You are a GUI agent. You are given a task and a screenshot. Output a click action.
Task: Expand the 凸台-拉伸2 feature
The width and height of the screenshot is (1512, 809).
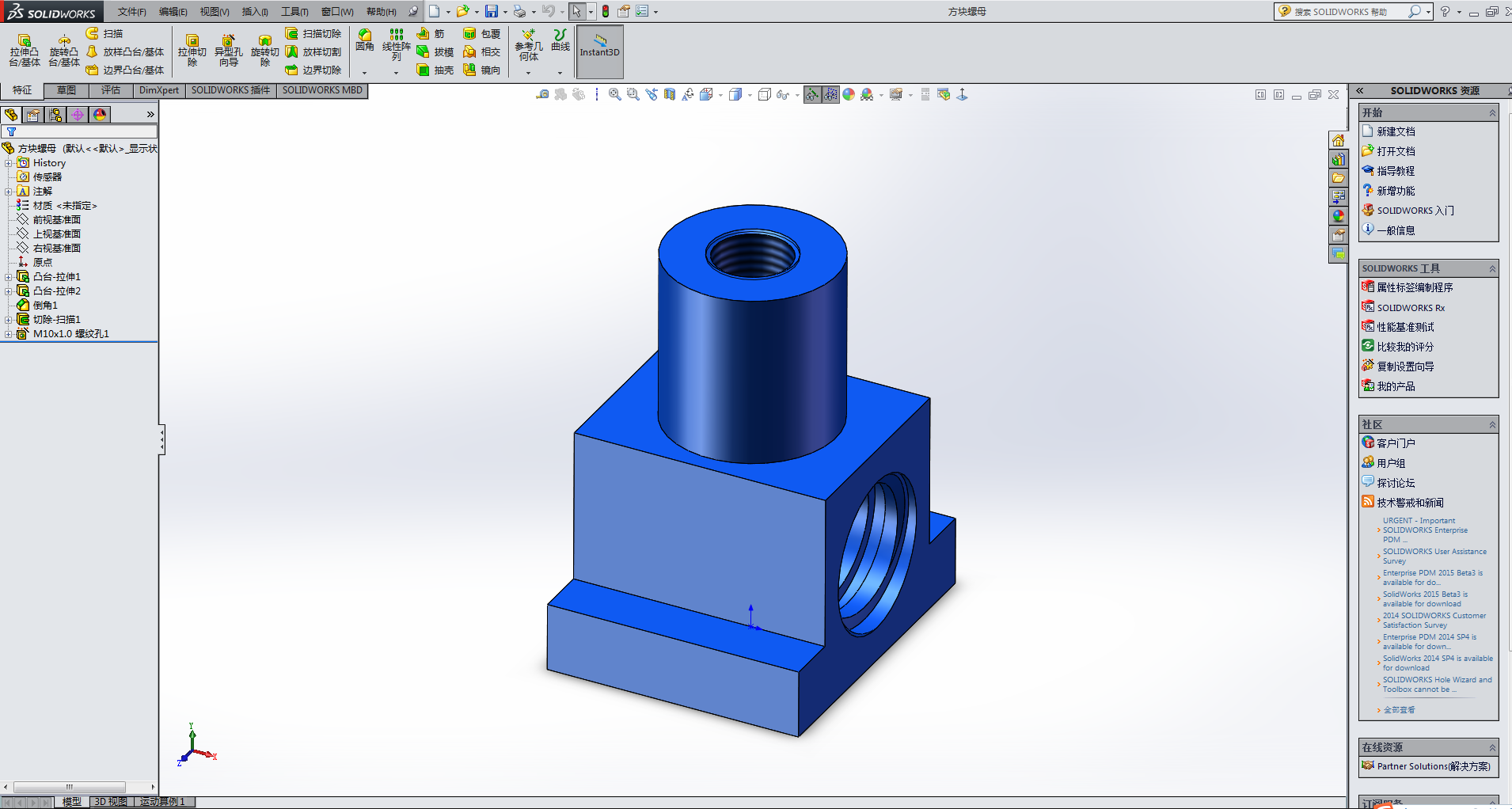(9, 291)
